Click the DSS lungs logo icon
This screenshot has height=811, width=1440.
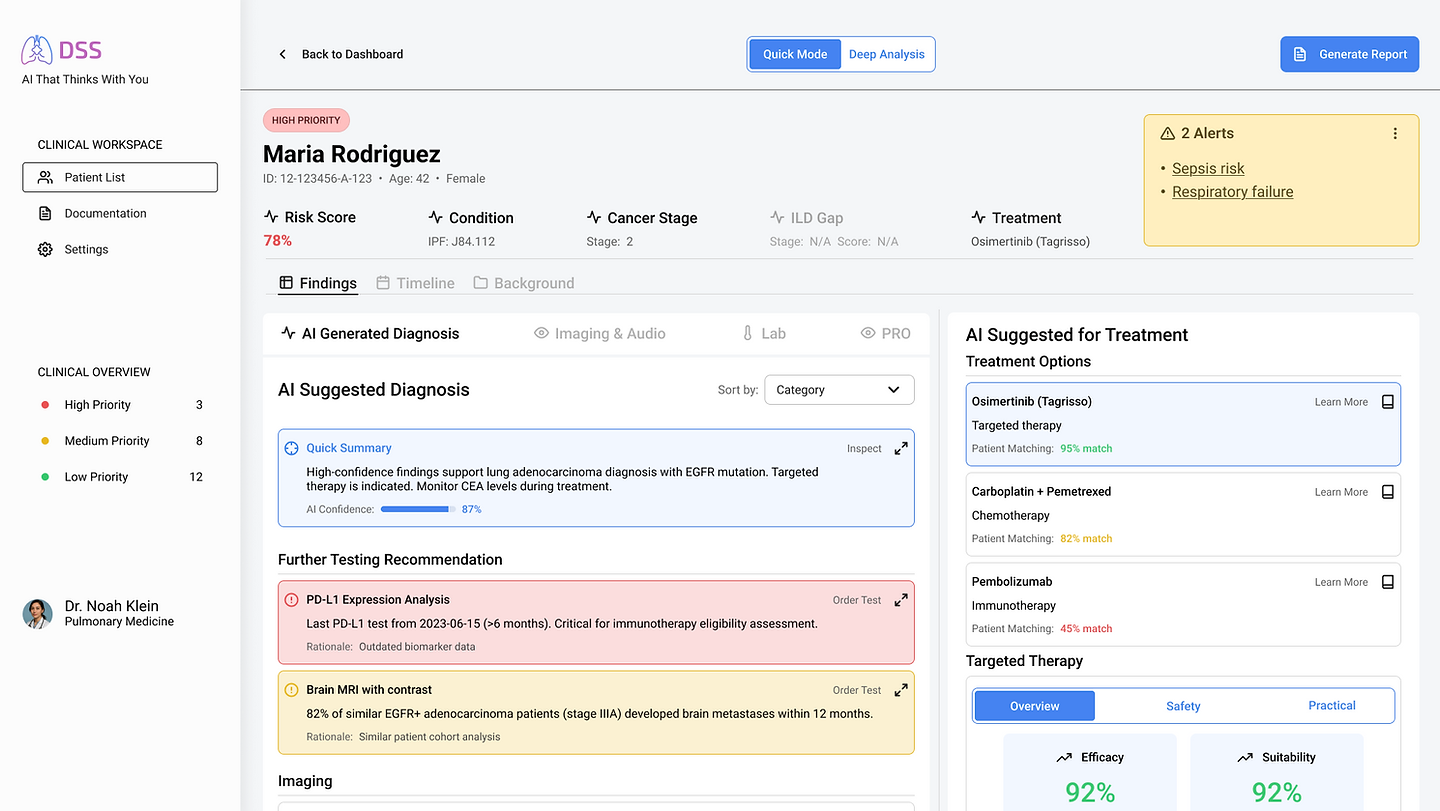click(37, 50)
